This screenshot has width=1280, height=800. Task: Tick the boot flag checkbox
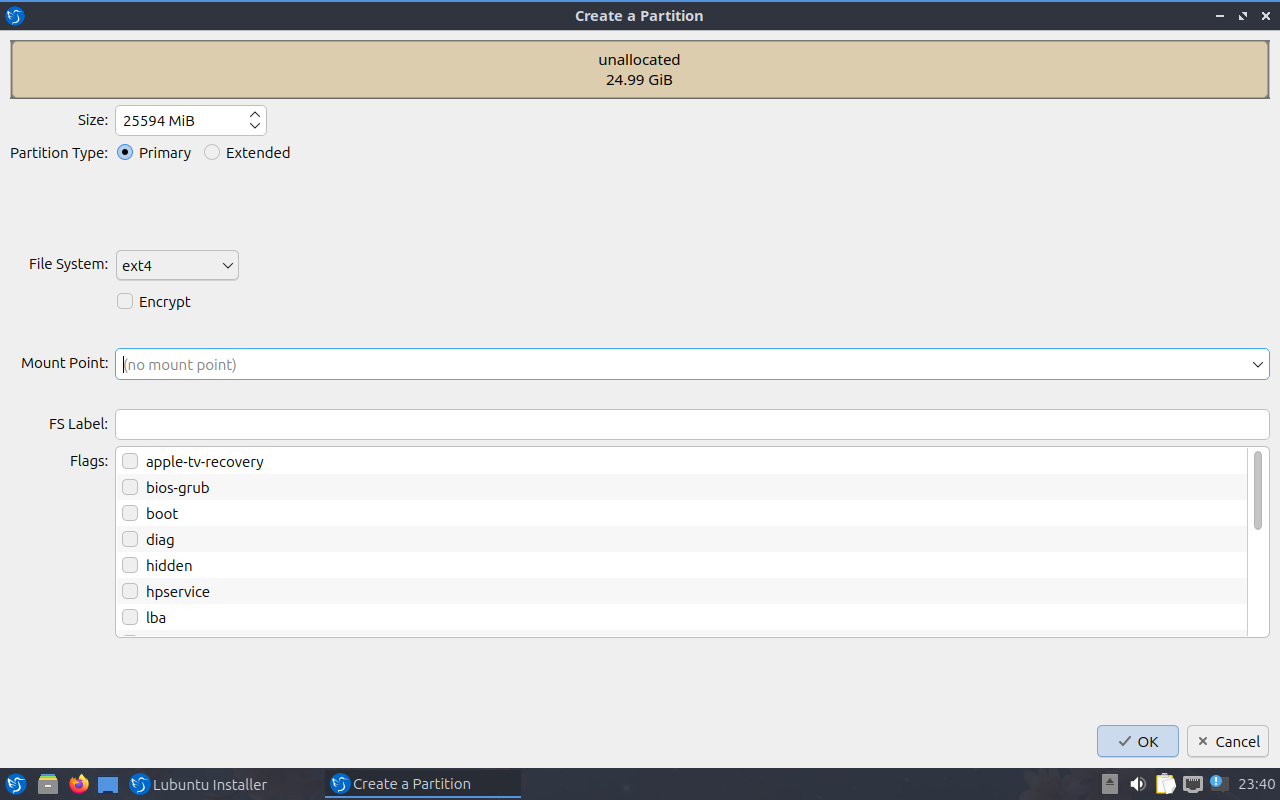130,514
